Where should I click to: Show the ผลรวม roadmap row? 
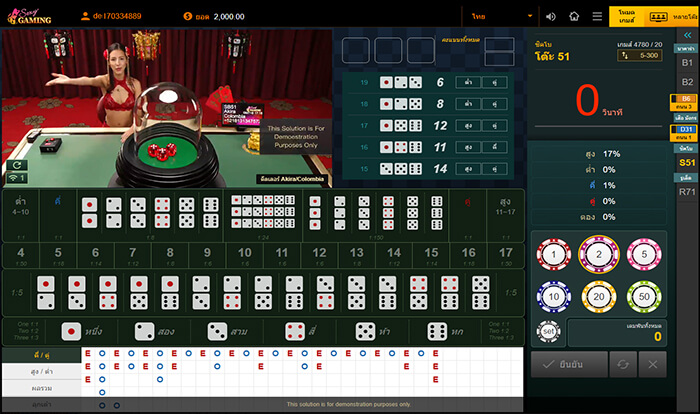(x=42, y=388)
